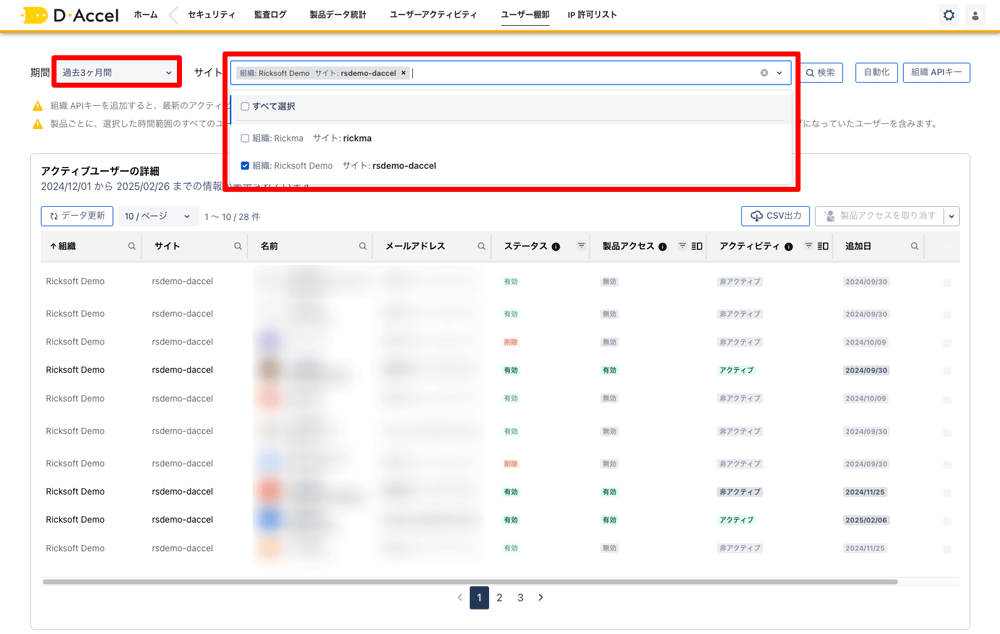Open the user profile icon

[x=975, y=15]
